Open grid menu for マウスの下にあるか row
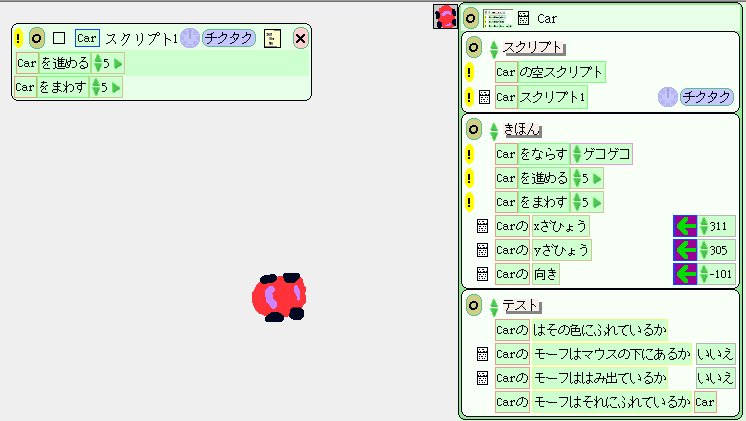746x421 pixels. [482, 354]
